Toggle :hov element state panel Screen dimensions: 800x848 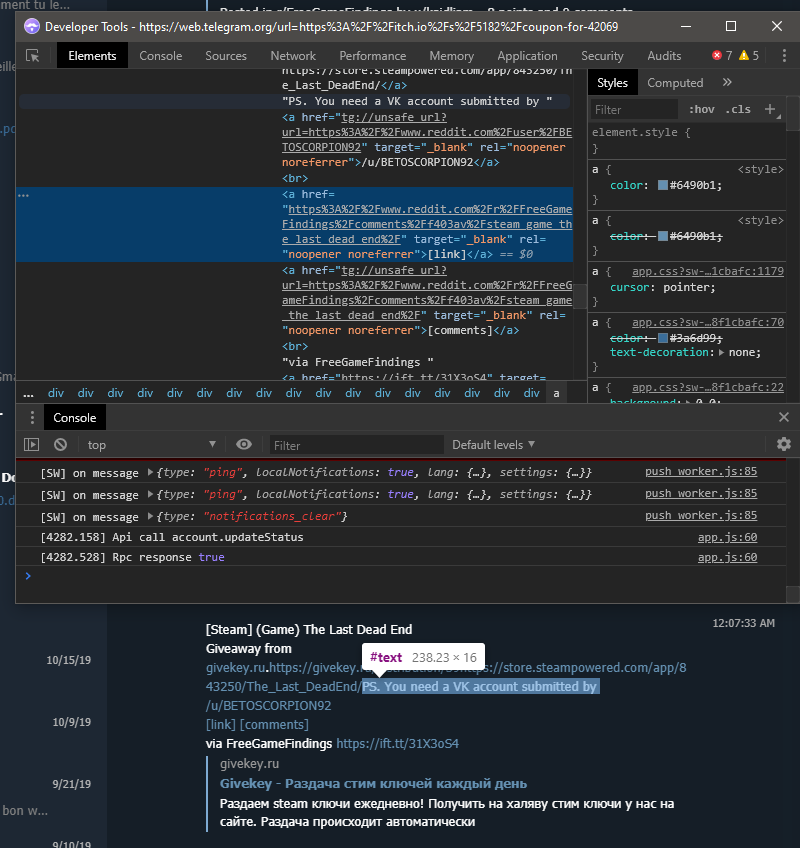click(702, 109)
